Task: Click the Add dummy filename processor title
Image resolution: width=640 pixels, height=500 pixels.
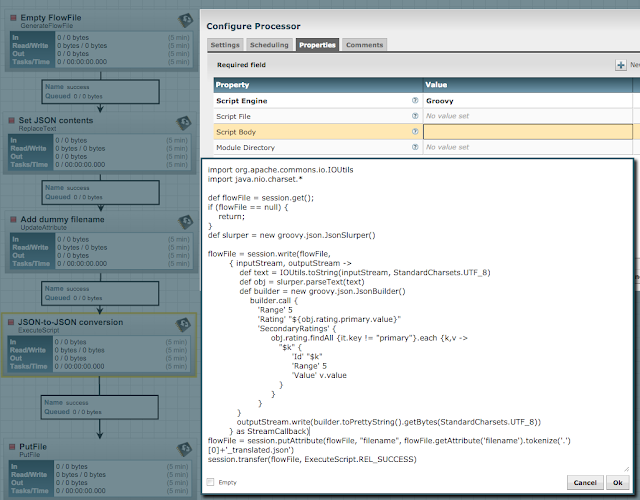Action: click(x=62, y=219)
